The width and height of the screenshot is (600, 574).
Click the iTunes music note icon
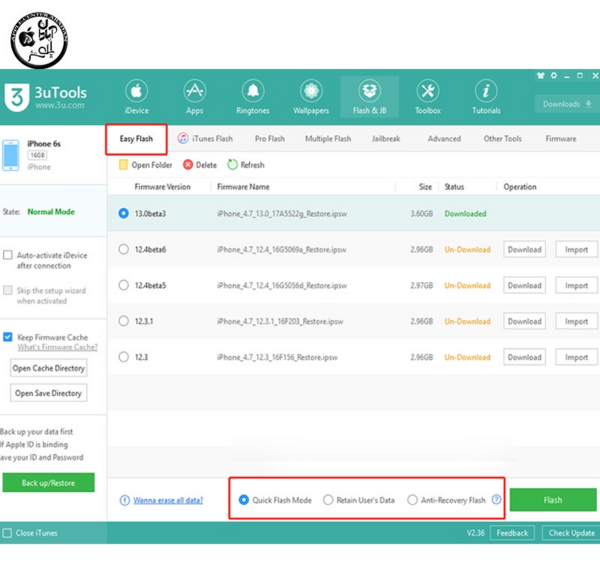pos(183,138)
